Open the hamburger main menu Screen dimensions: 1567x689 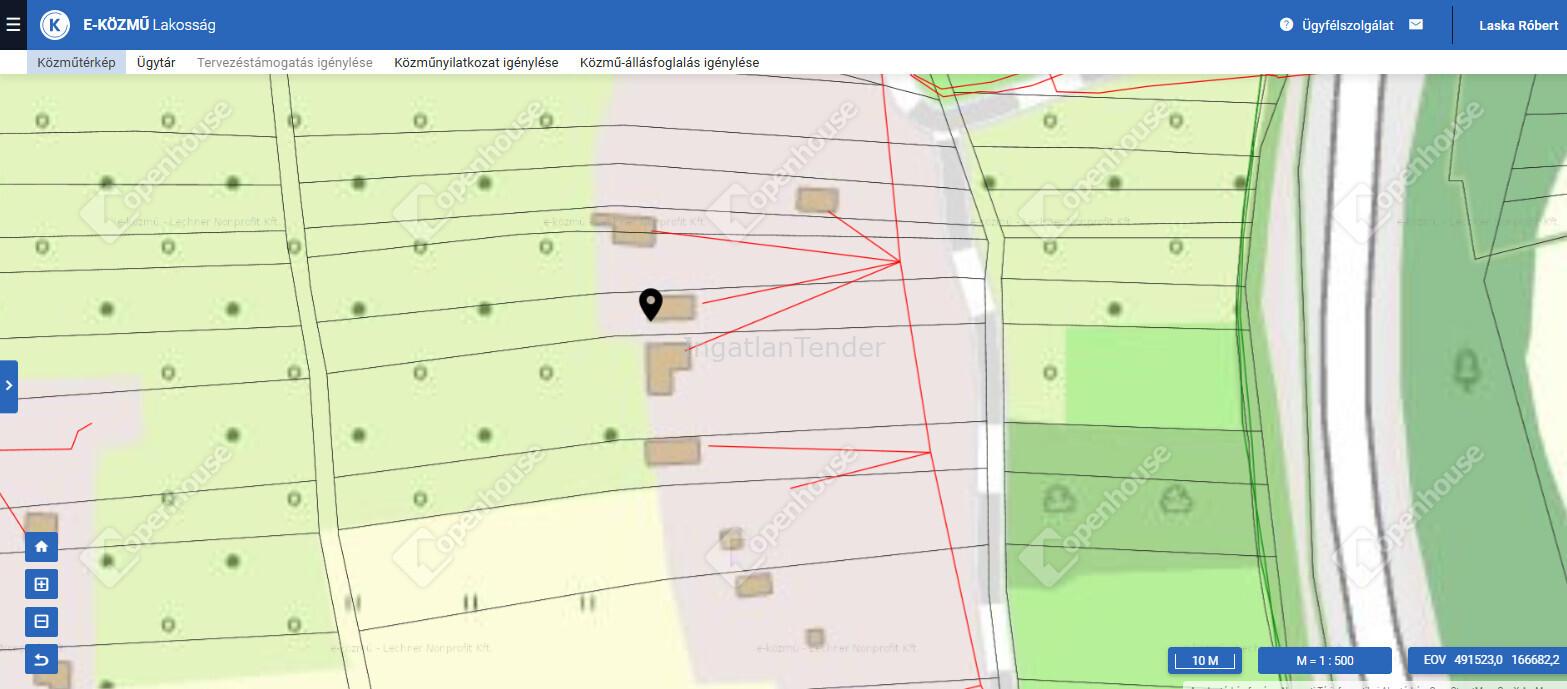(13, 25)
